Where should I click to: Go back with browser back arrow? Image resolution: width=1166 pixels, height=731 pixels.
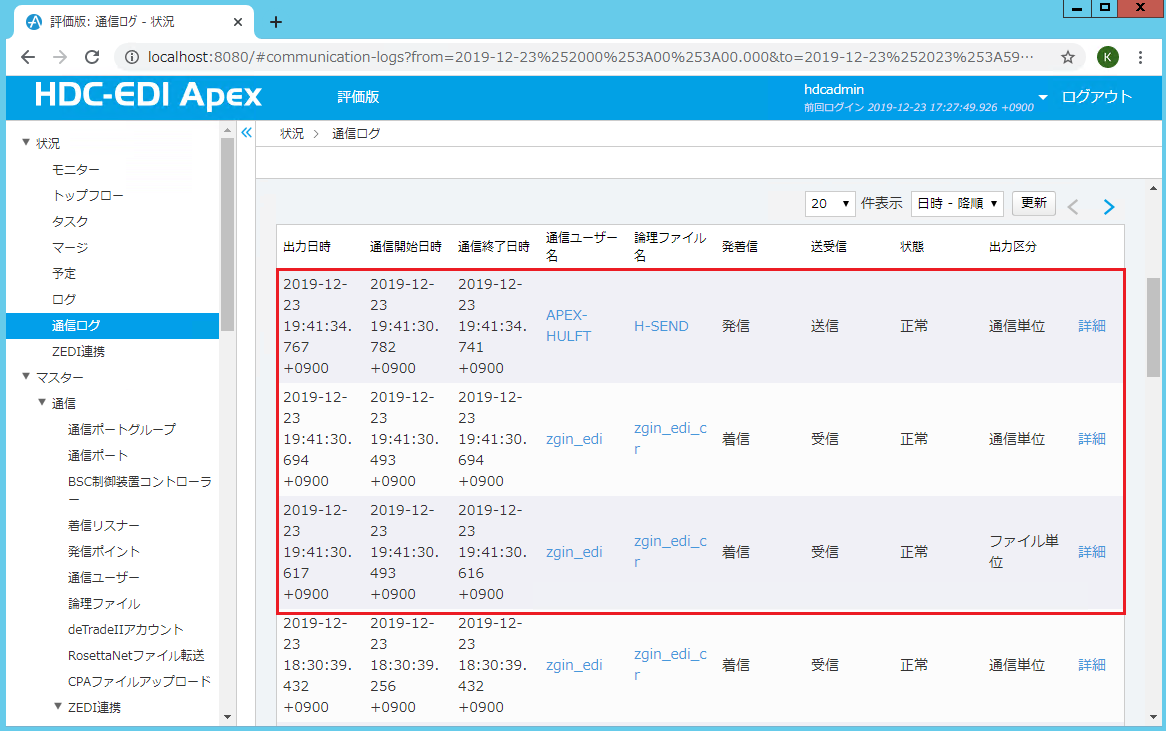(28, 57)
